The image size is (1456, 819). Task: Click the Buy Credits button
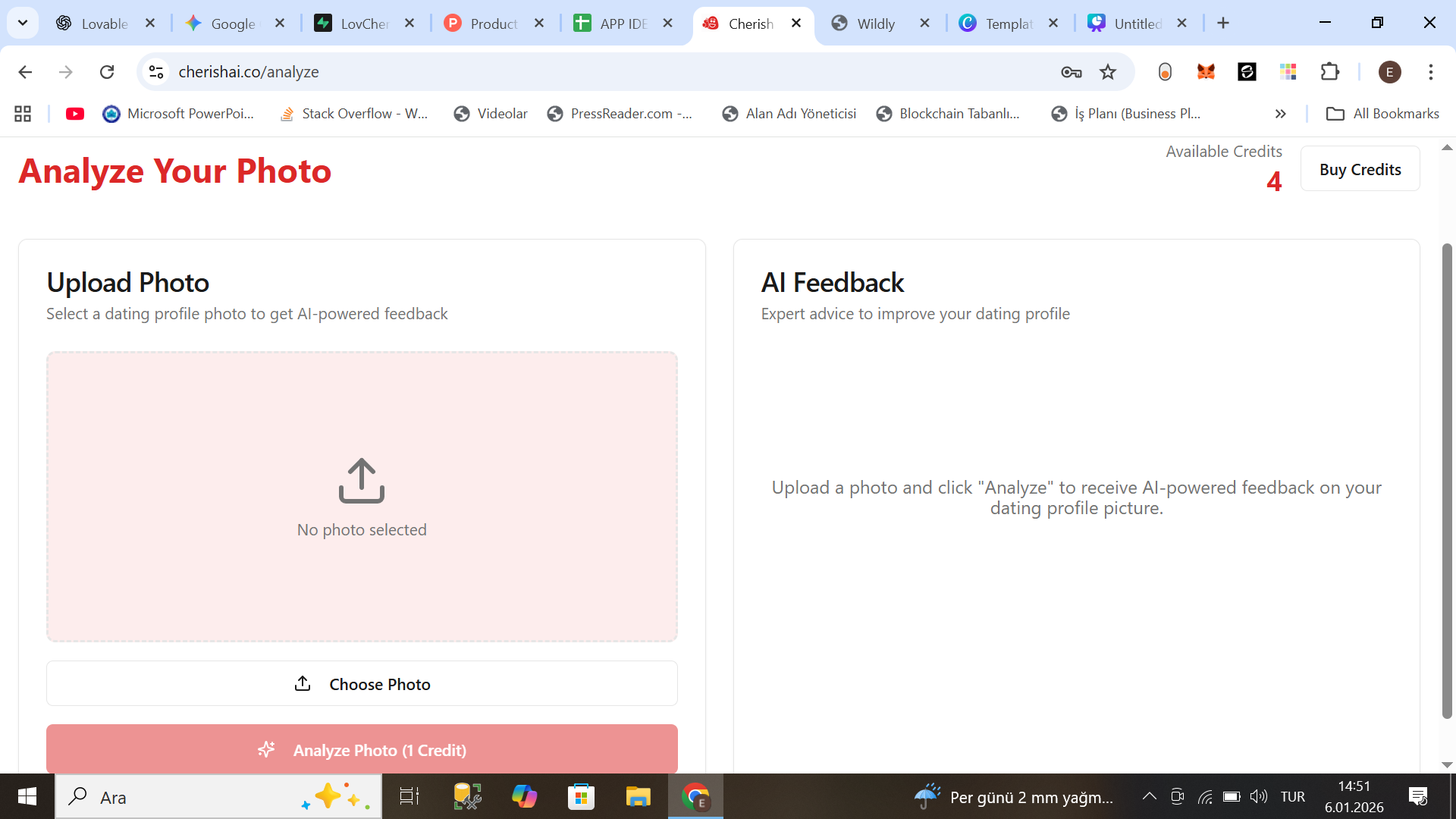click(x=1360, y=168)
